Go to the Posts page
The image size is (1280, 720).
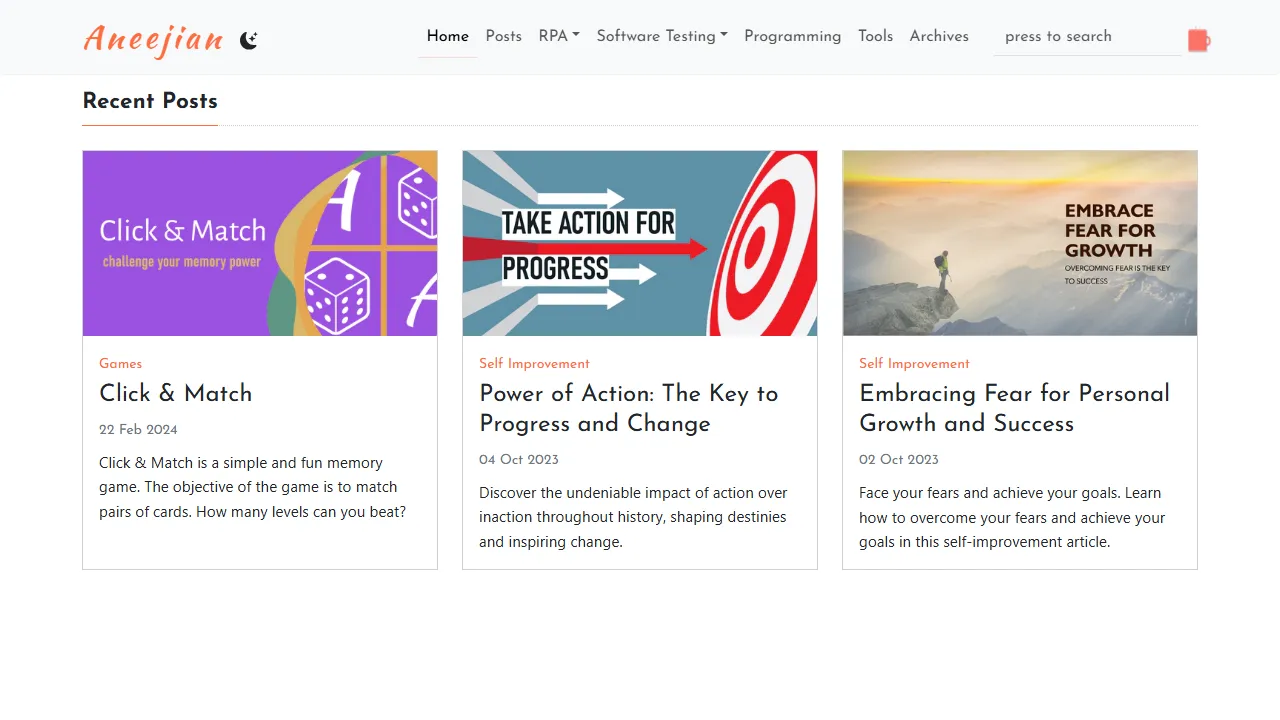(x=504, y=36)
